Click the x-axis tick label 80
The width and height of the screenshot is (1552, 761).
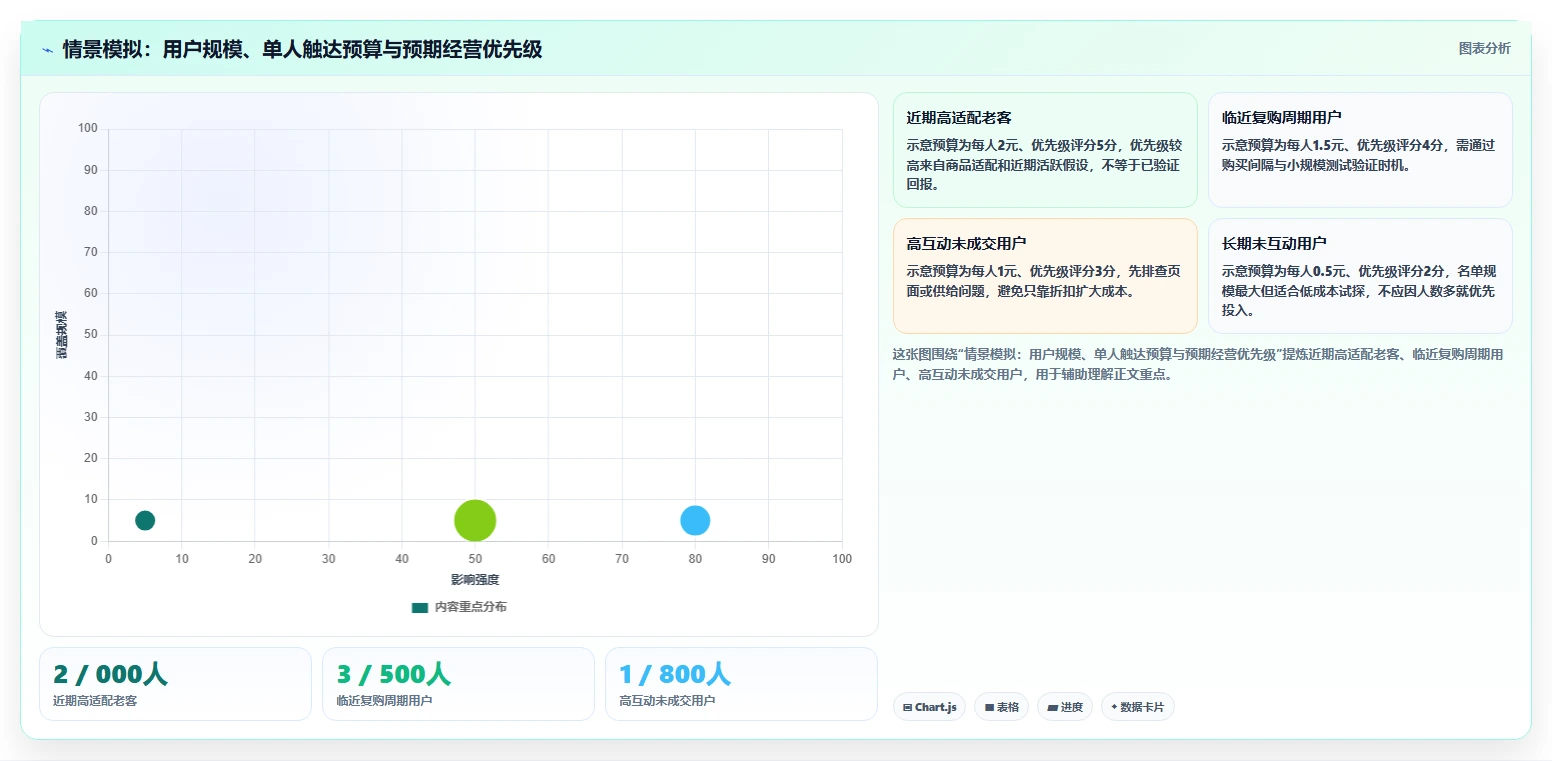pos(695,559)
